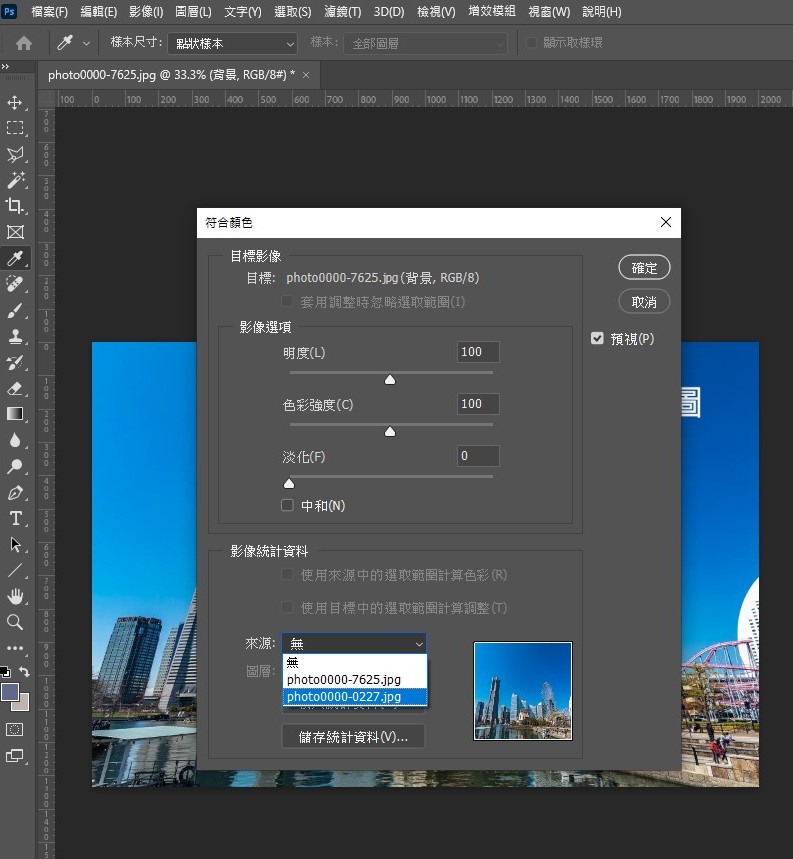Check 顯示取樣環 show sampling ring option
This screenshot has width=793, height=859.
[x=532, y=43]
